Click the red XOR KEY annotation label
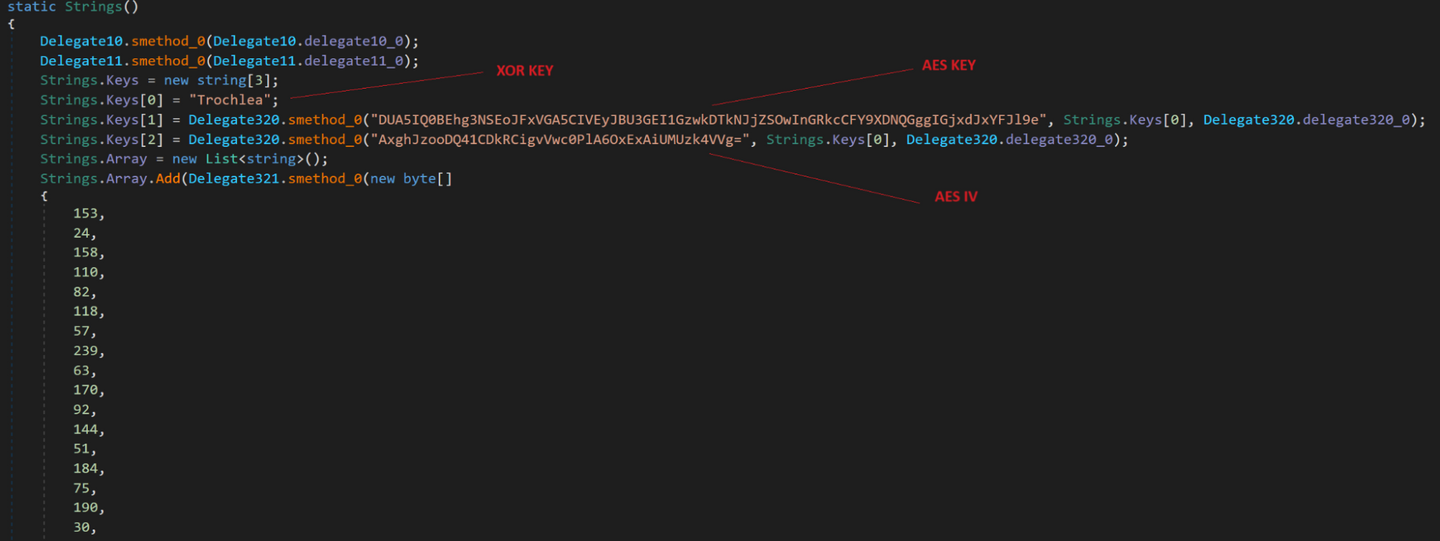 click(x=525, y=71)
